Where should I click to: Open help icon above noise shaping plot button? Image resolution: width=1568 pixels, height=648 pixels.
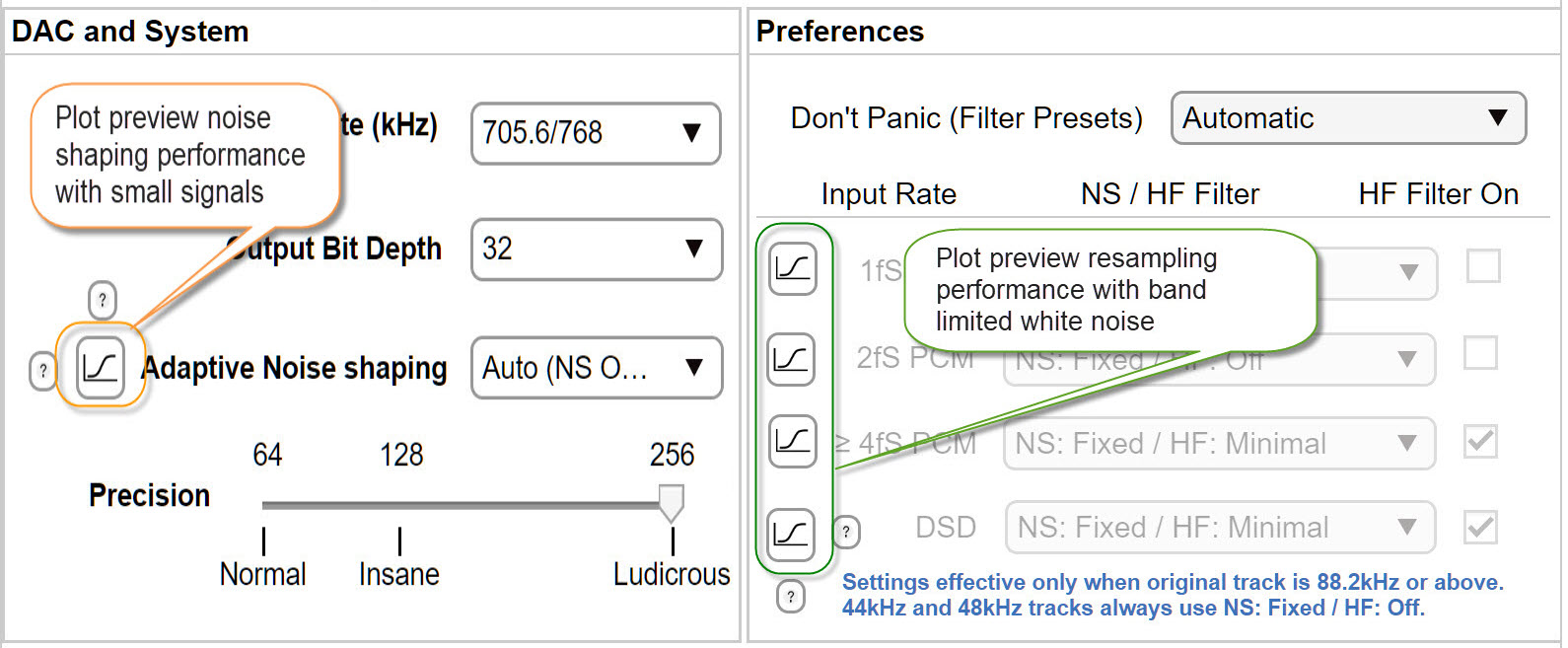[x=103, y=300]
